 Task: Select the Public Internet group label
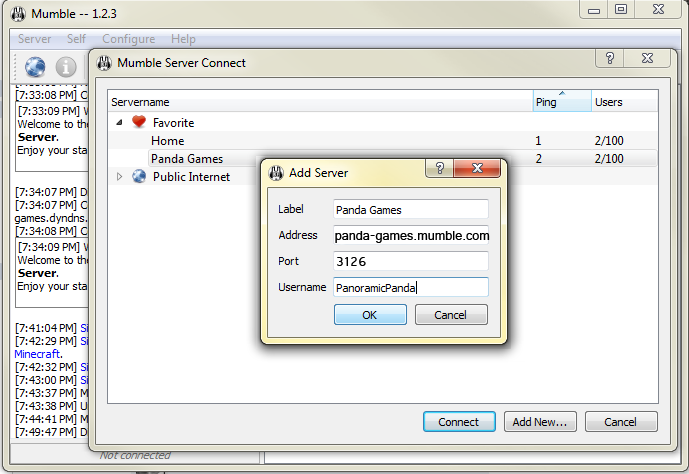pos(191,177)
